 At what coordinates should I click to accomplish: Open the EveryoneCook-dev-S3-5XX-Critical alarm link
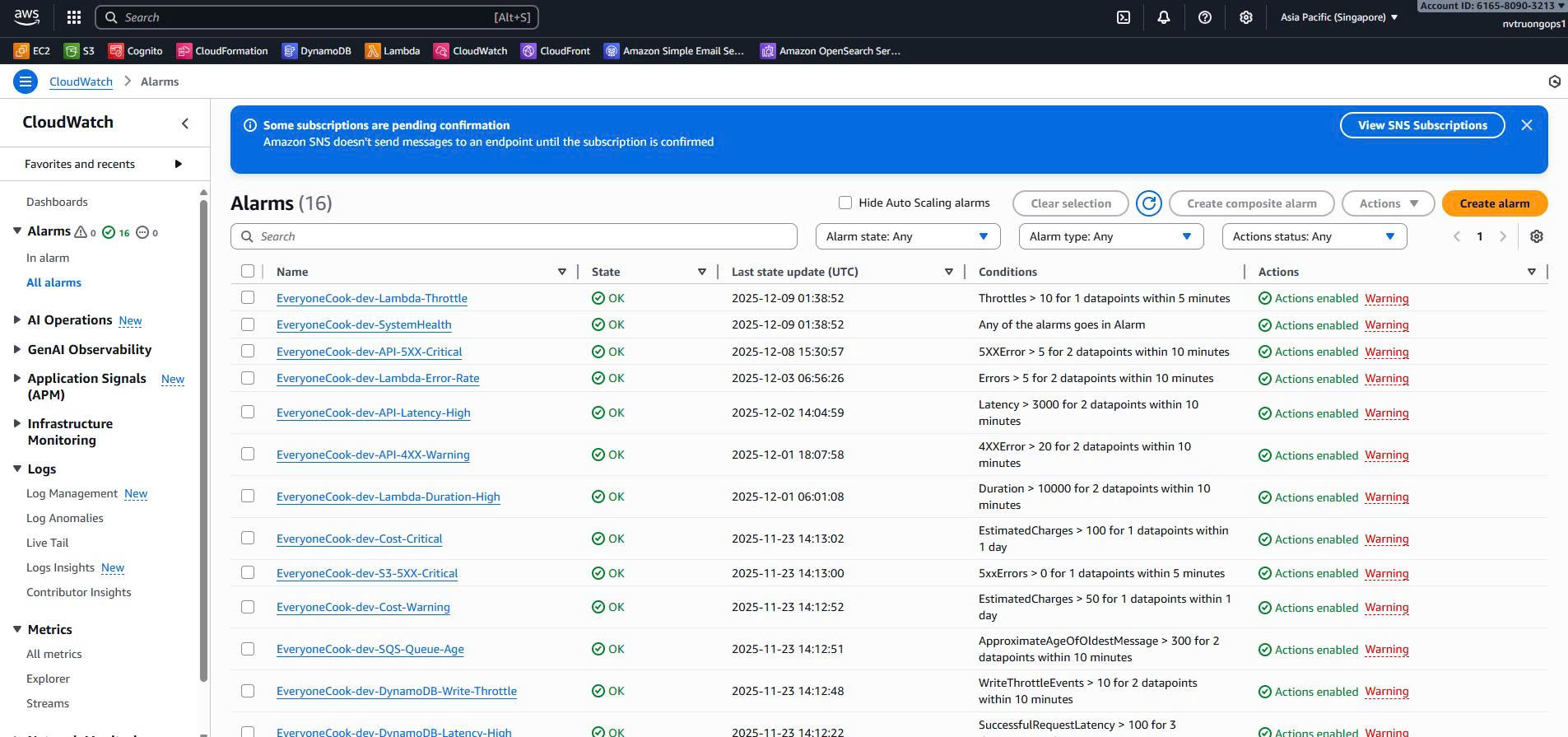tap(367, 573)
